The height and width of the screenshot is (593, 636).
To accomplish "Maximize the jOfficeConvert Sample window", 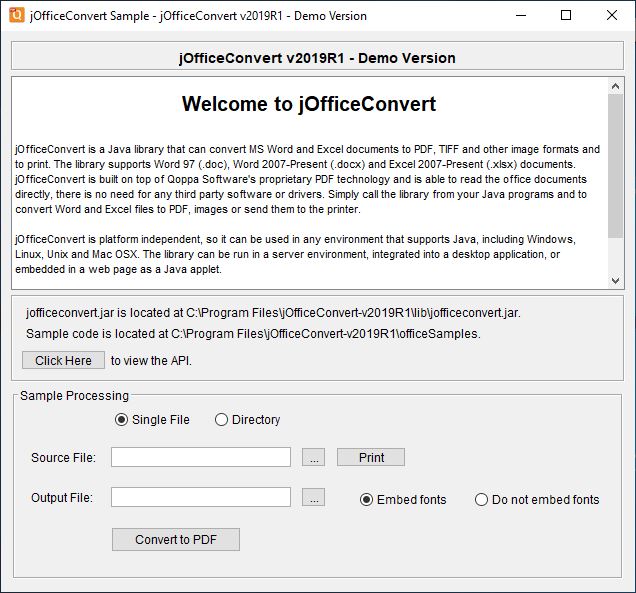I will [566, 15].
